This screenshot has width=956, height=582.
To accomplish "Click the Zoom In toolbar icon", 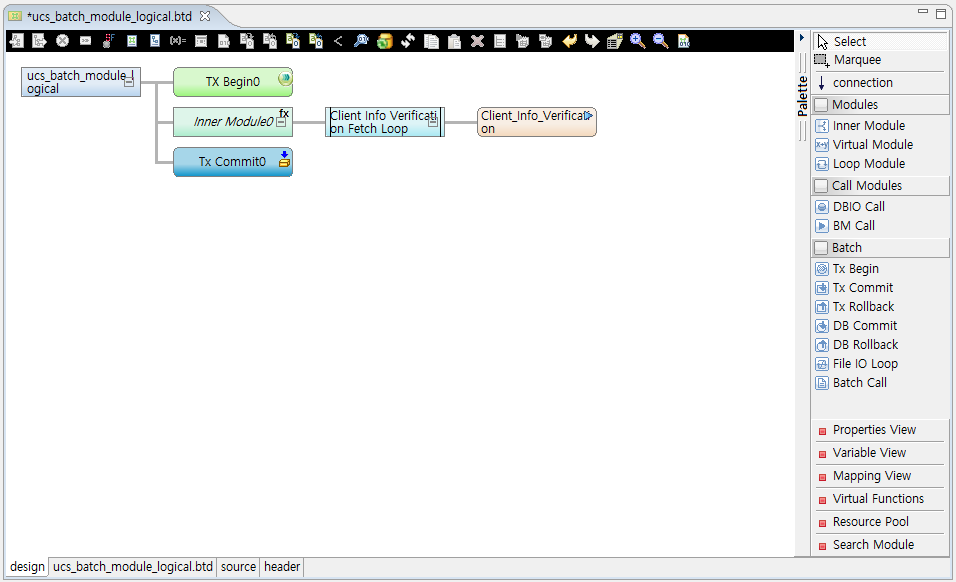I will click(x=636, y=41).
